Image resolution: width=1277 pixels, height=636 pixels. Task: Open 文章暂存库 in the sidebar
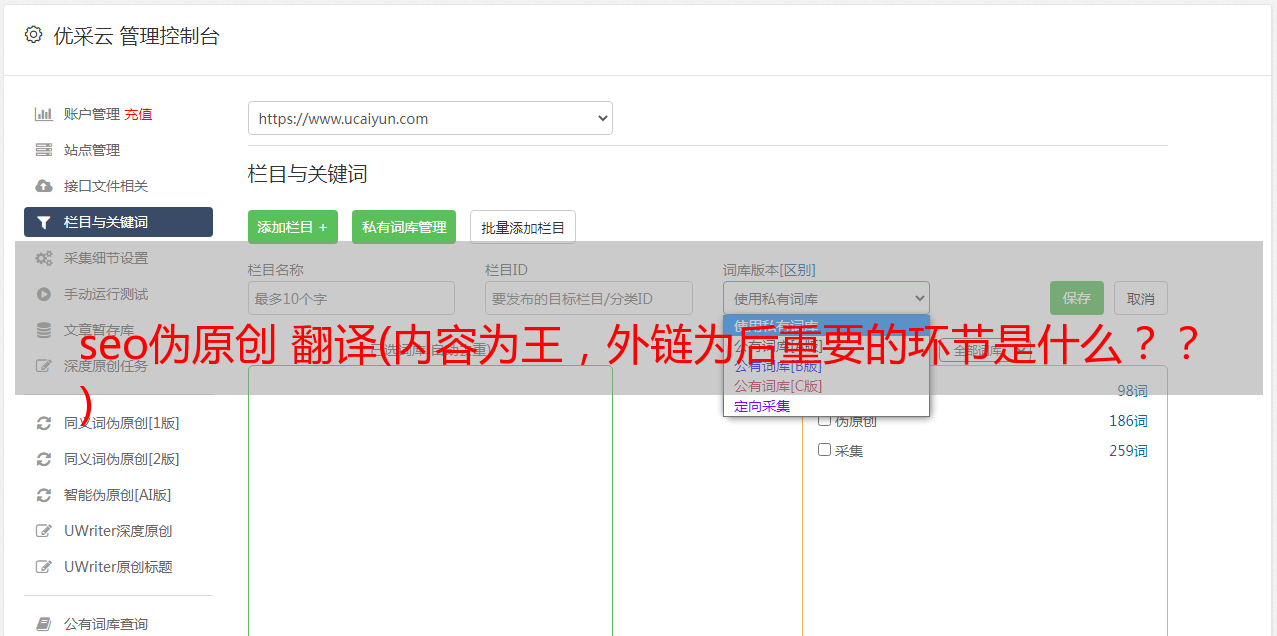pos(99,330)
